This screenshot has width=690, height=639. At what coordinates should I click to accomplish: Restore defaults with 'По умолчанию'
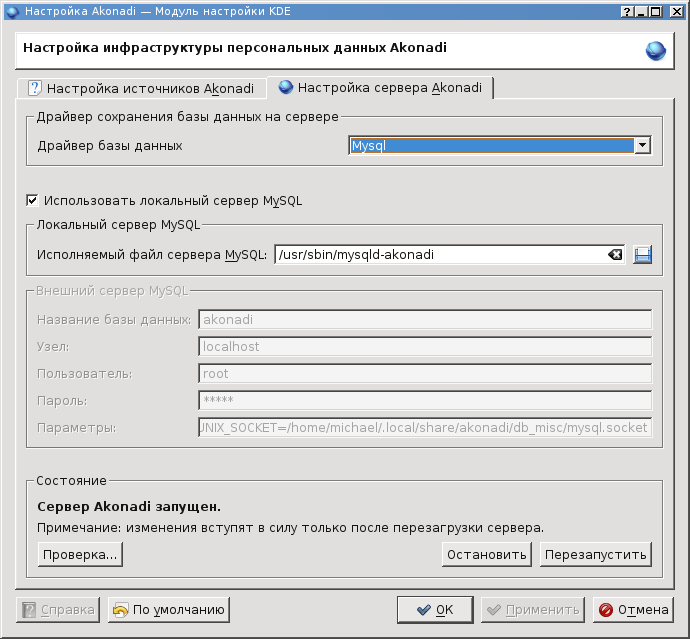169,610
